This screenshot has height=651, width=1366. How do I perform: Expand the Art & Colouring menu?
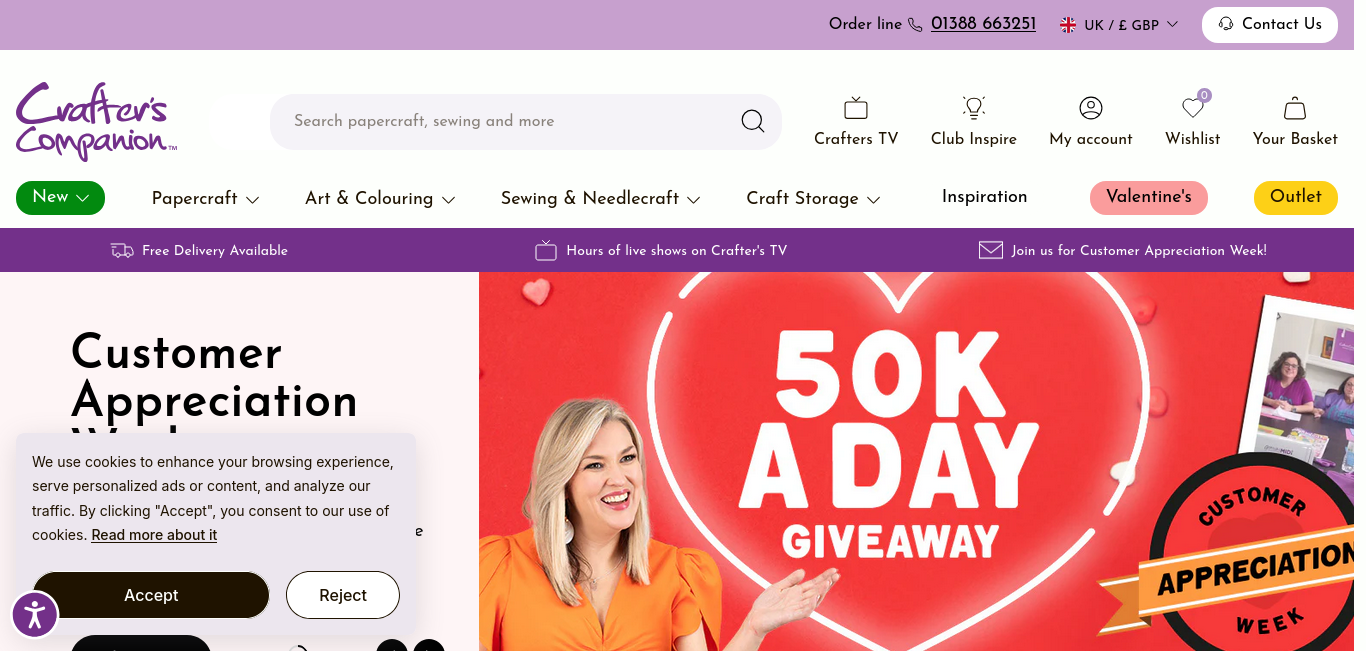pyautogui.click(x=380, y=199)
